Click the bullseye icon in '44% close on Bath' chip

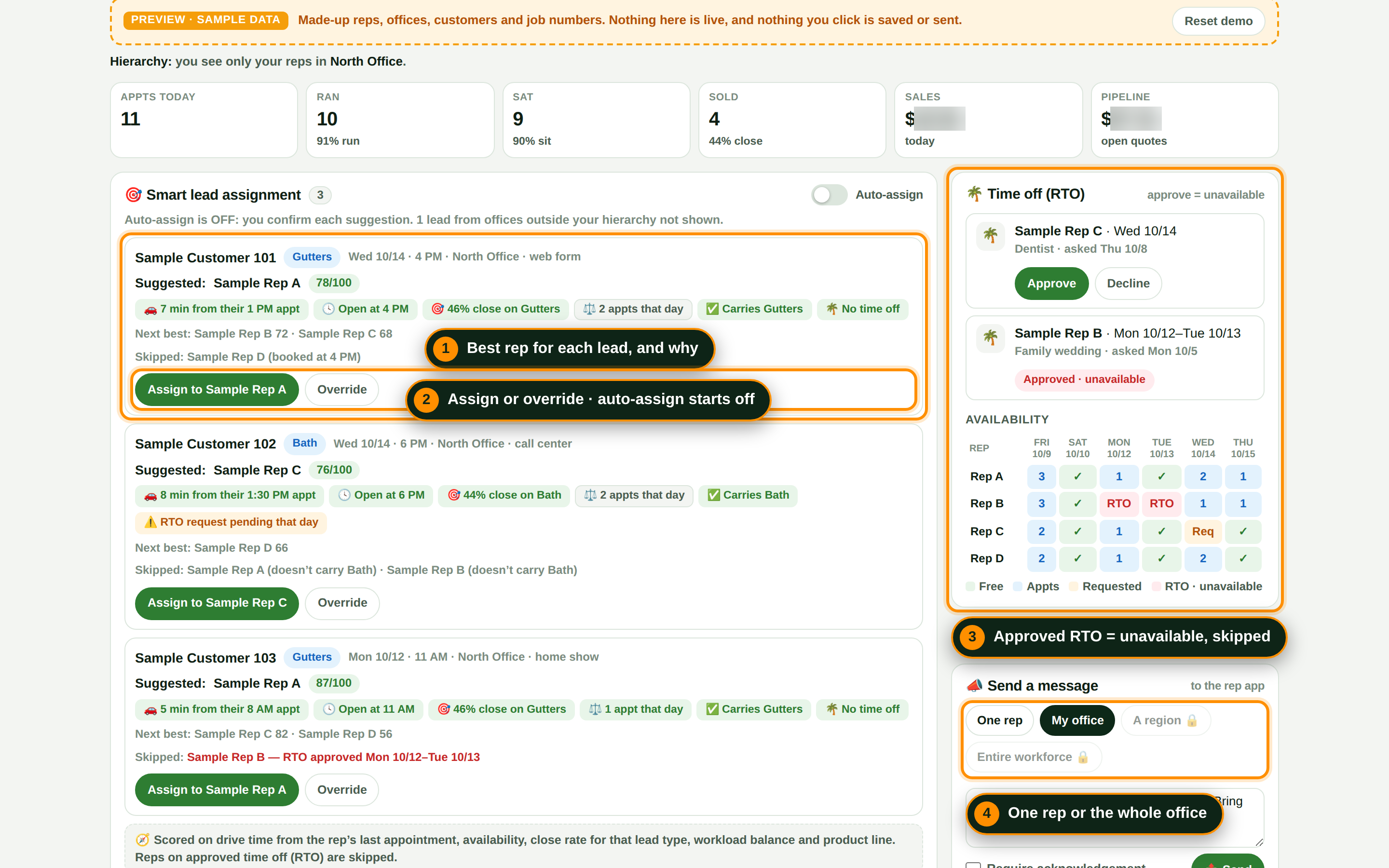pos(454,495)
